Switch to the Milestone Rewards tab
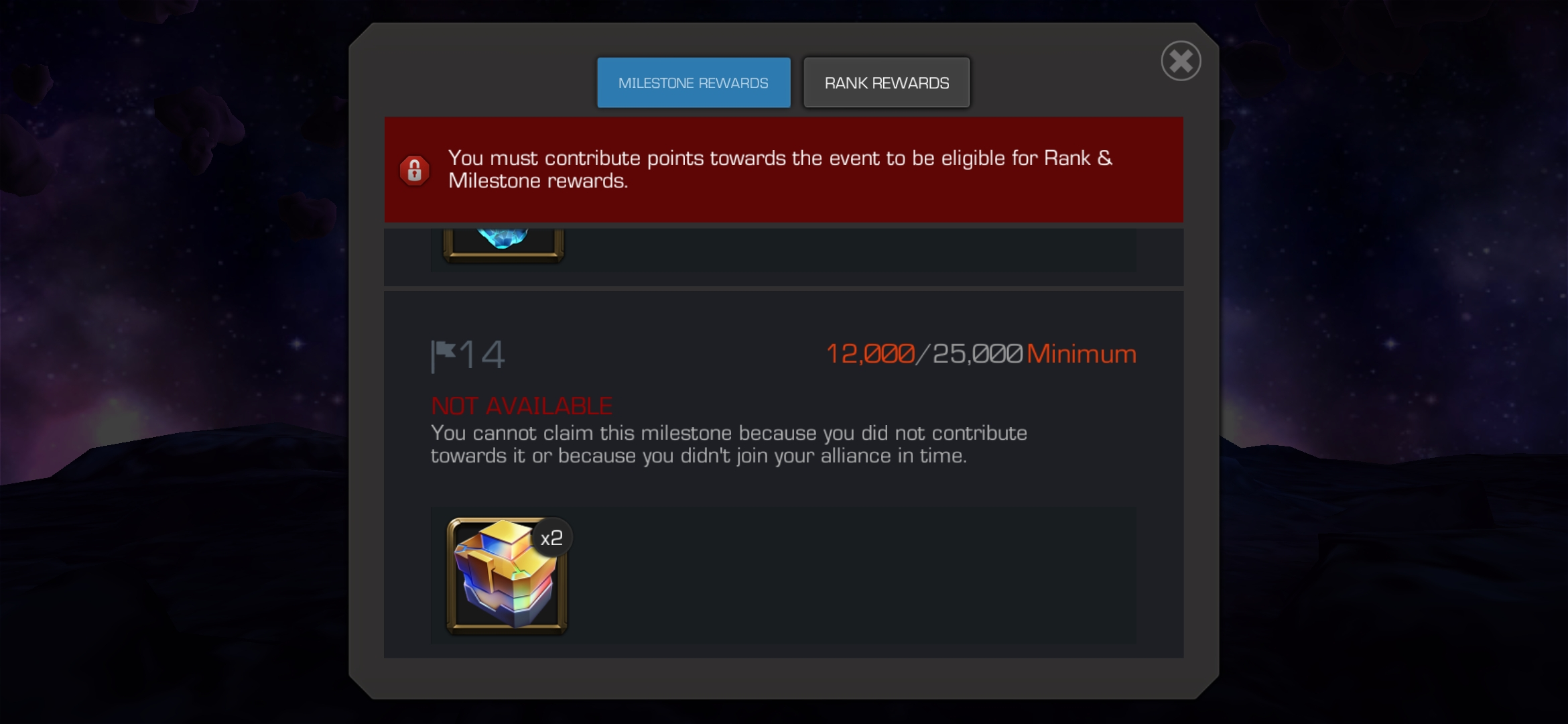This screenshot has width=1568, height=724. pyautogui.click(x=694, y=82)
